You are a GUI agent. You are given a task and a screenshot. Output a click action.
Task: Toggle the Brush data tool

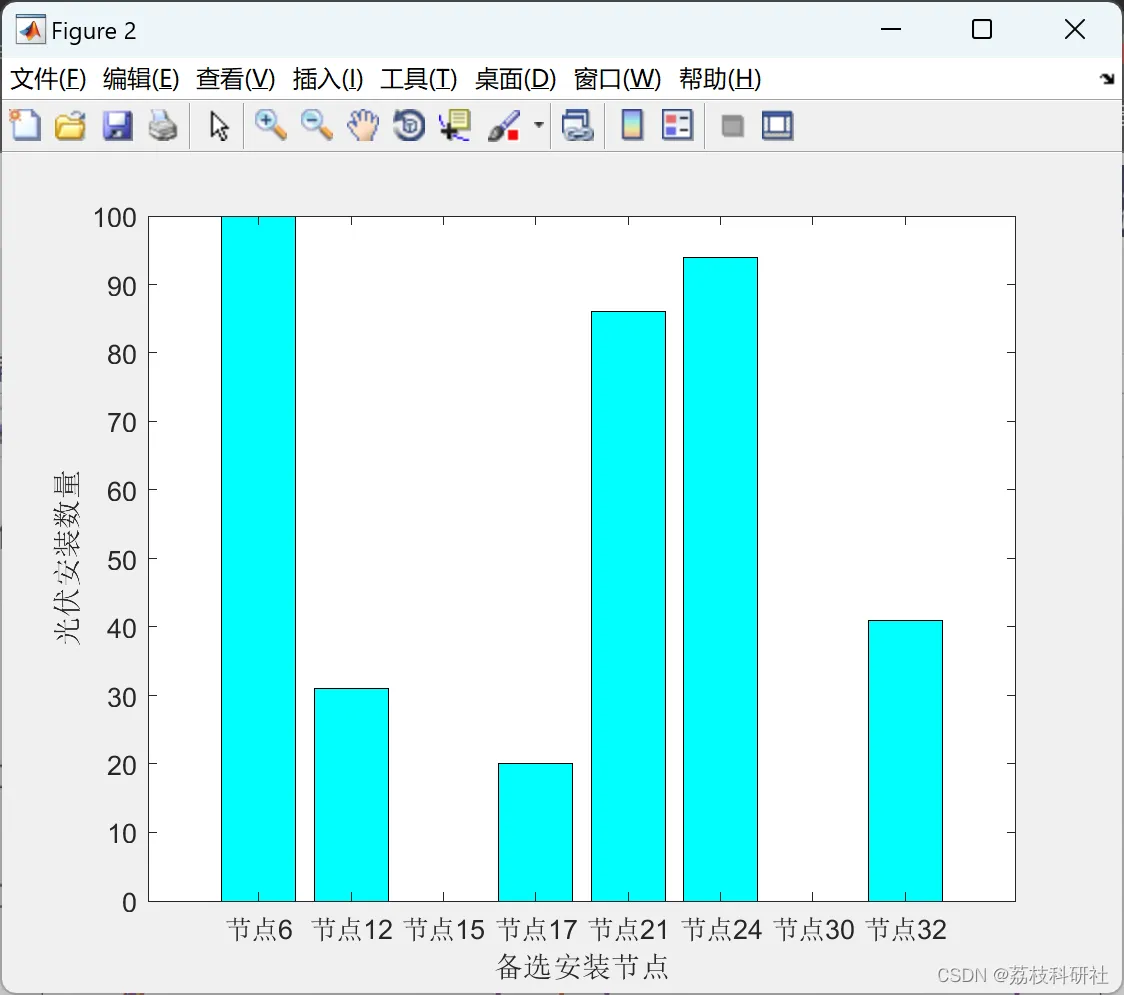pos(504,125)
